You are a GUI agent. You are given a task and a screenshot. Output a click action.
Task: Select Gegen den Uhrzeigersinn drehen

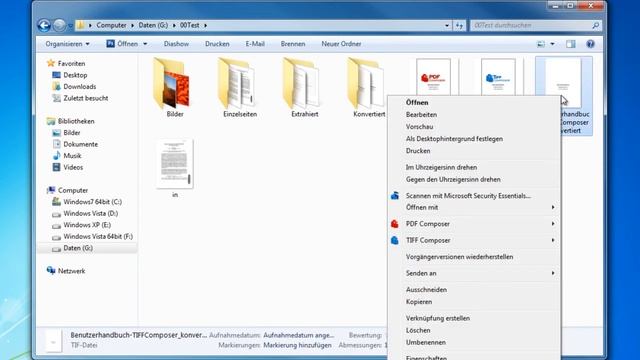(x=453, y=179)
